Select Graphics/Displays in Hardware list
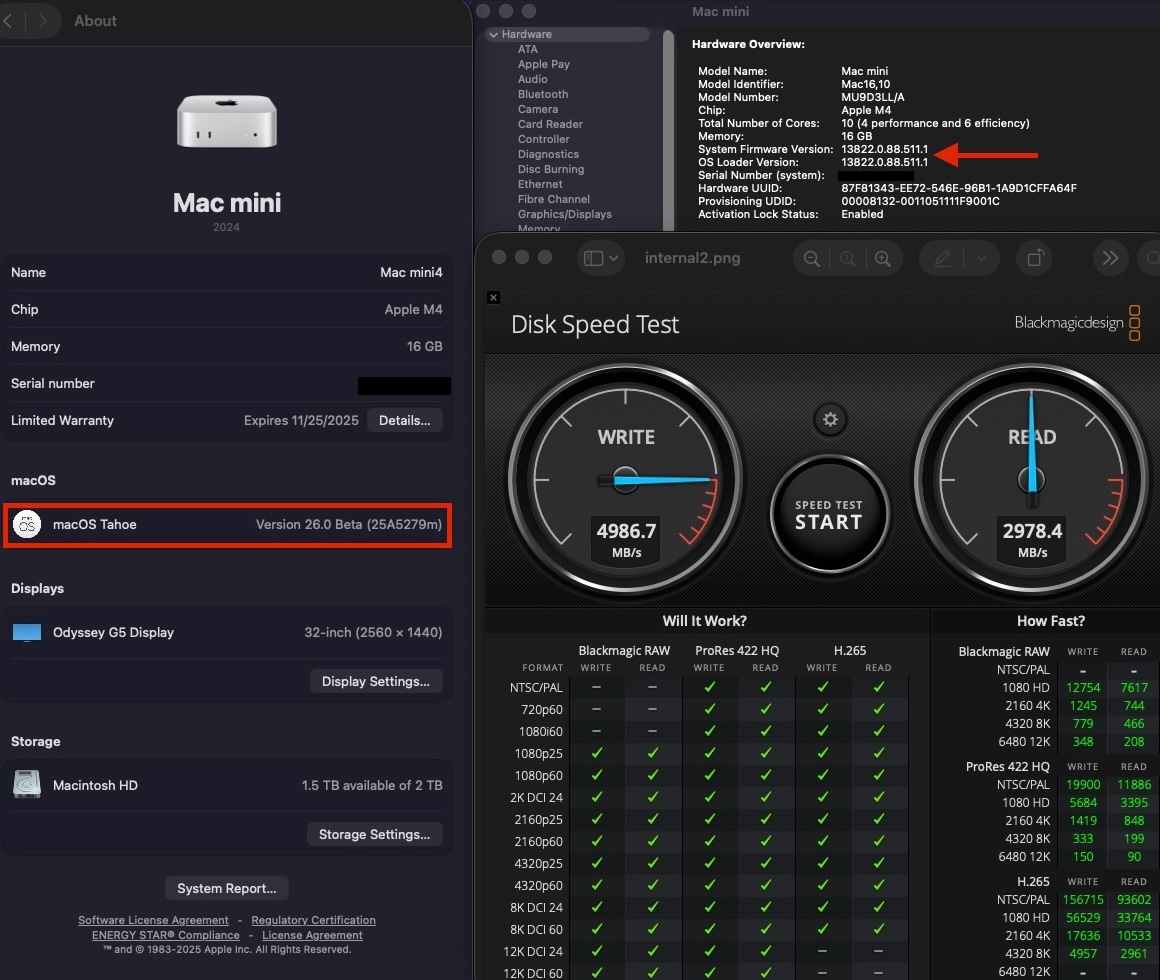The image size is (1160, 980). (565, 214)
